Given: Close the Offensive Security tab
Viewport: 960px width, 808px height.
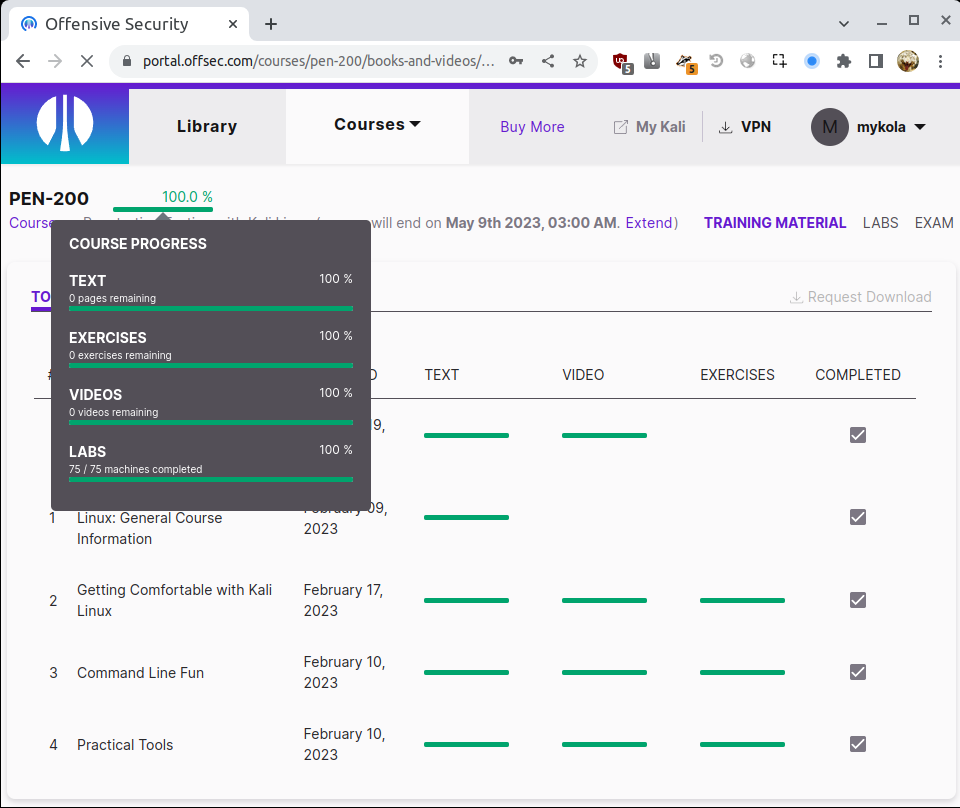Looking at the screenshot, I should (x=233, y=24).
